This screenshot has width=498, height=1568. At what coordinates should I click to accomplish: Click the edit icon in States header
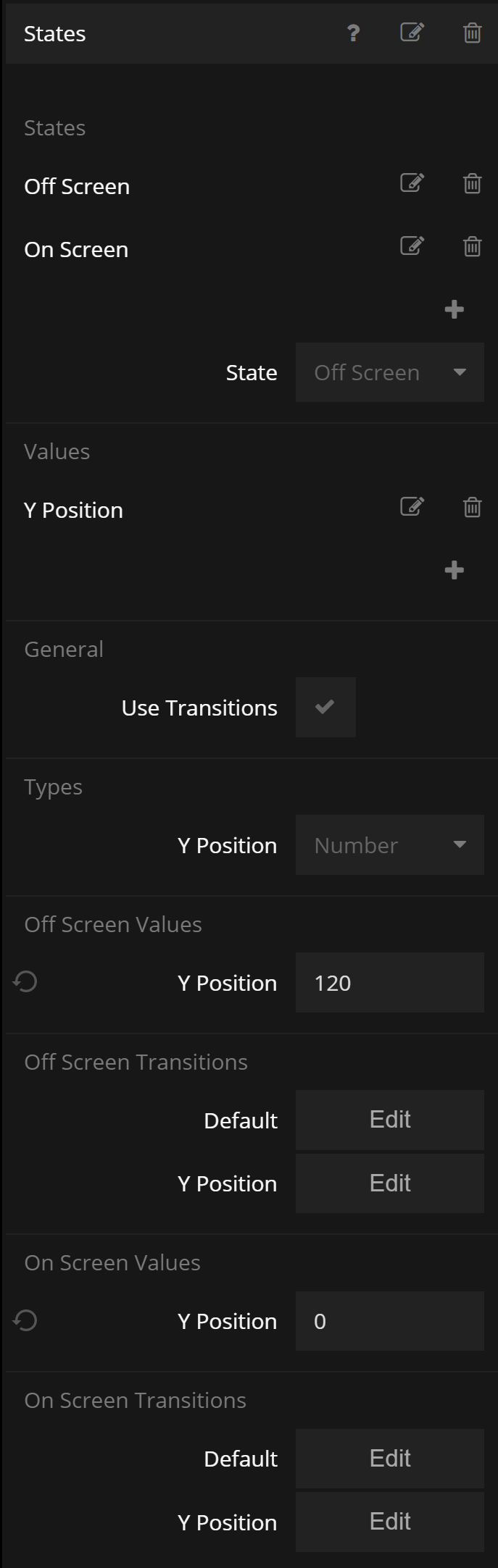coord(412,33)
